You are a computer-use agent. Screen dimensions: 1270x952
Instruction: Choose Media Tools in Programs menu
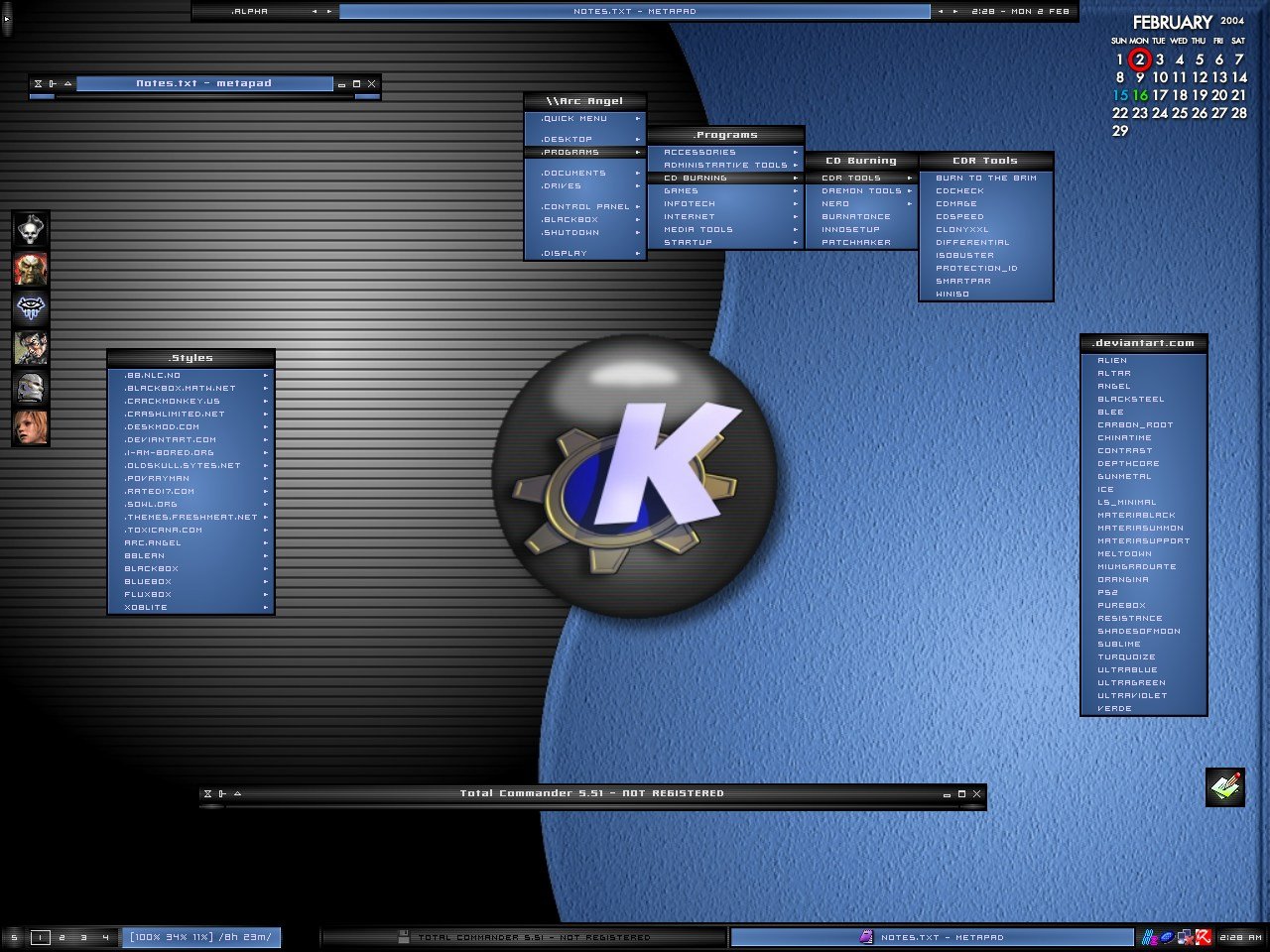[x=725, y=230]
